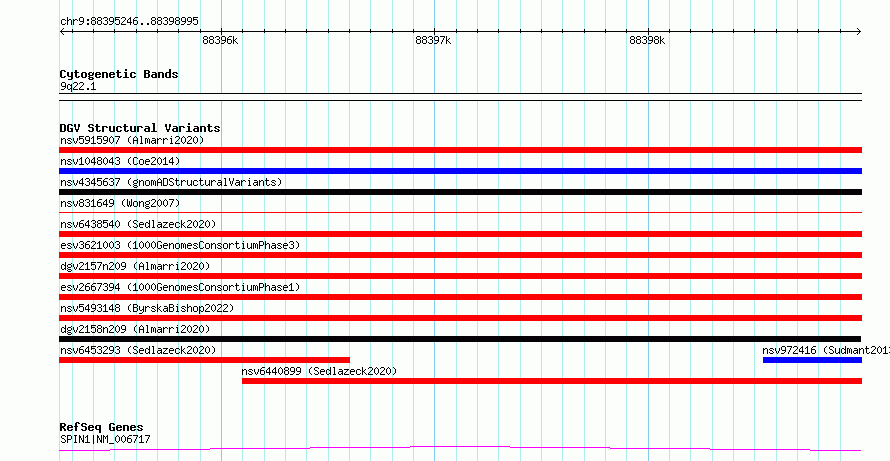Click the nsv5915907 (Almarri2020) red variant bar
The width and height of the screenshot is (890, 461).
[460, 150]
